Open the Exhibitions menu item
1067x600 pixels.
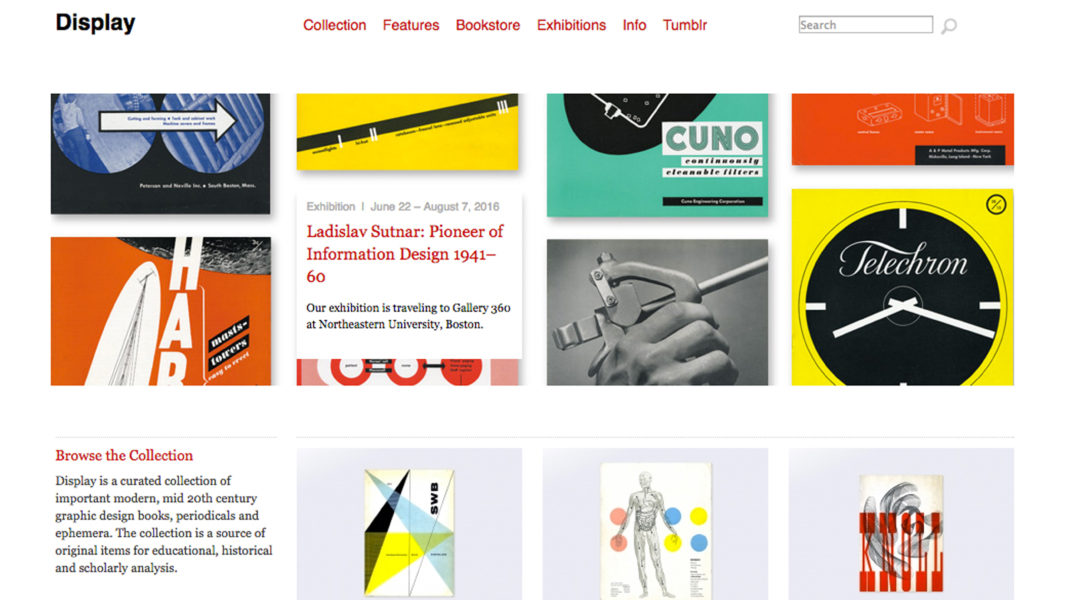[572, 25]
